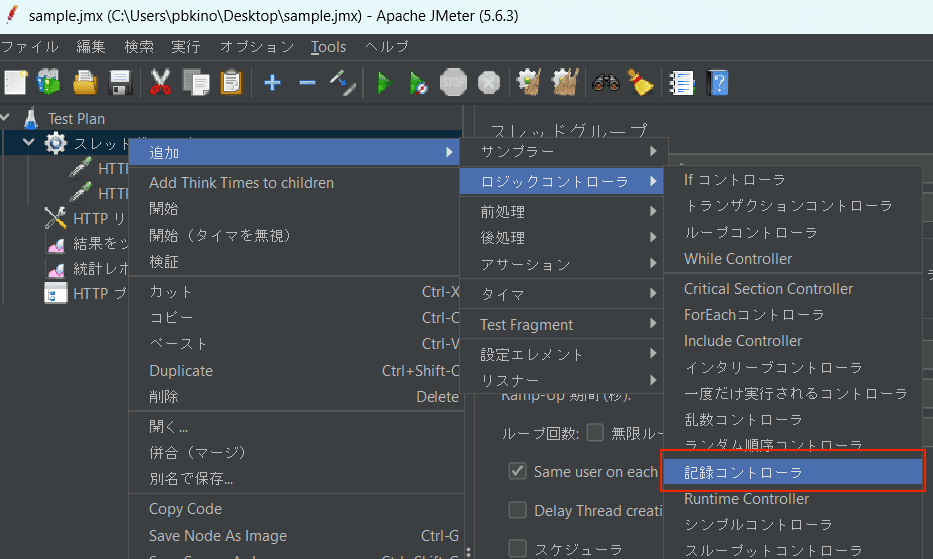The width and height of the screenshot is (933, 559).
Task: Click Start no pauses icon
Action: (418, 83)
